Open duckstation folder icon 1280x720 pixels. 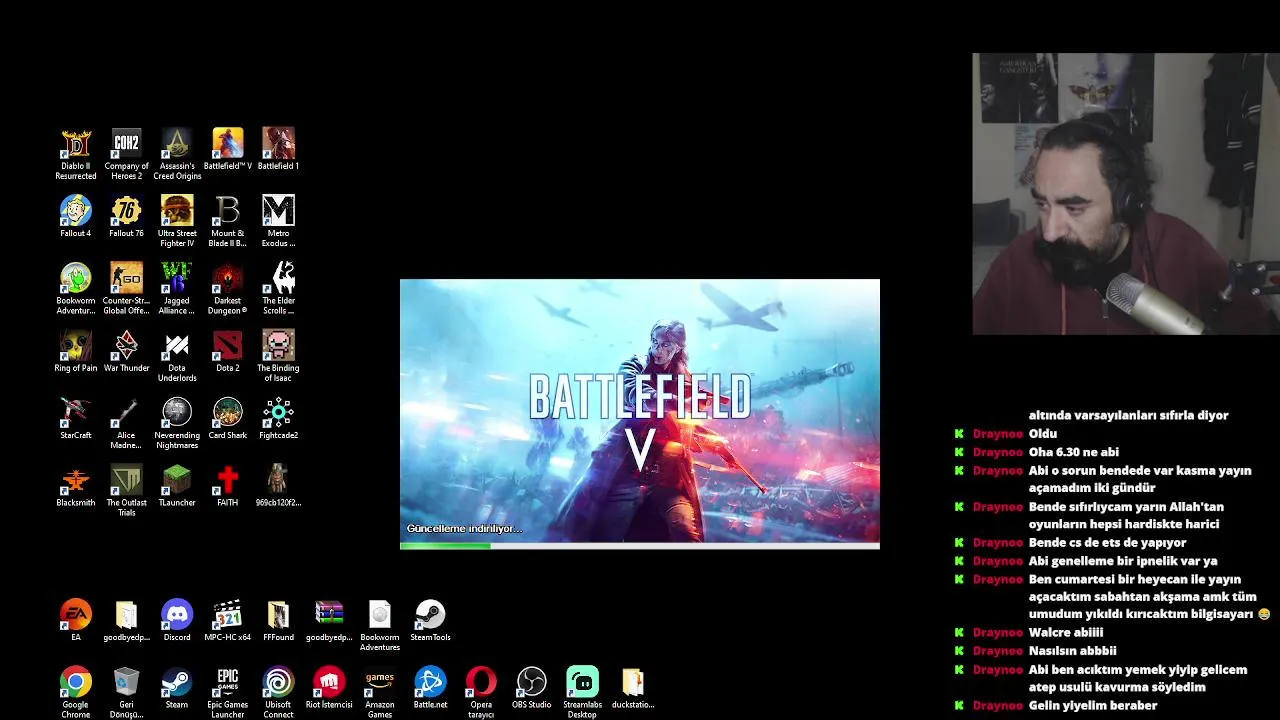(x=633, y=687)
